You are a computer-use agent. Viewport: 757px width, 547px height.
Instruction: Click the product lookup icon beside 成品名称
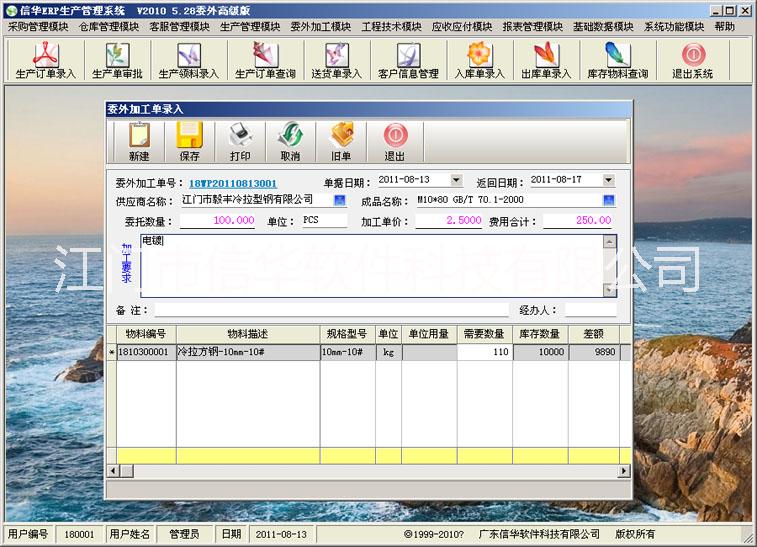pyautogui.click(x=609, y=200)
